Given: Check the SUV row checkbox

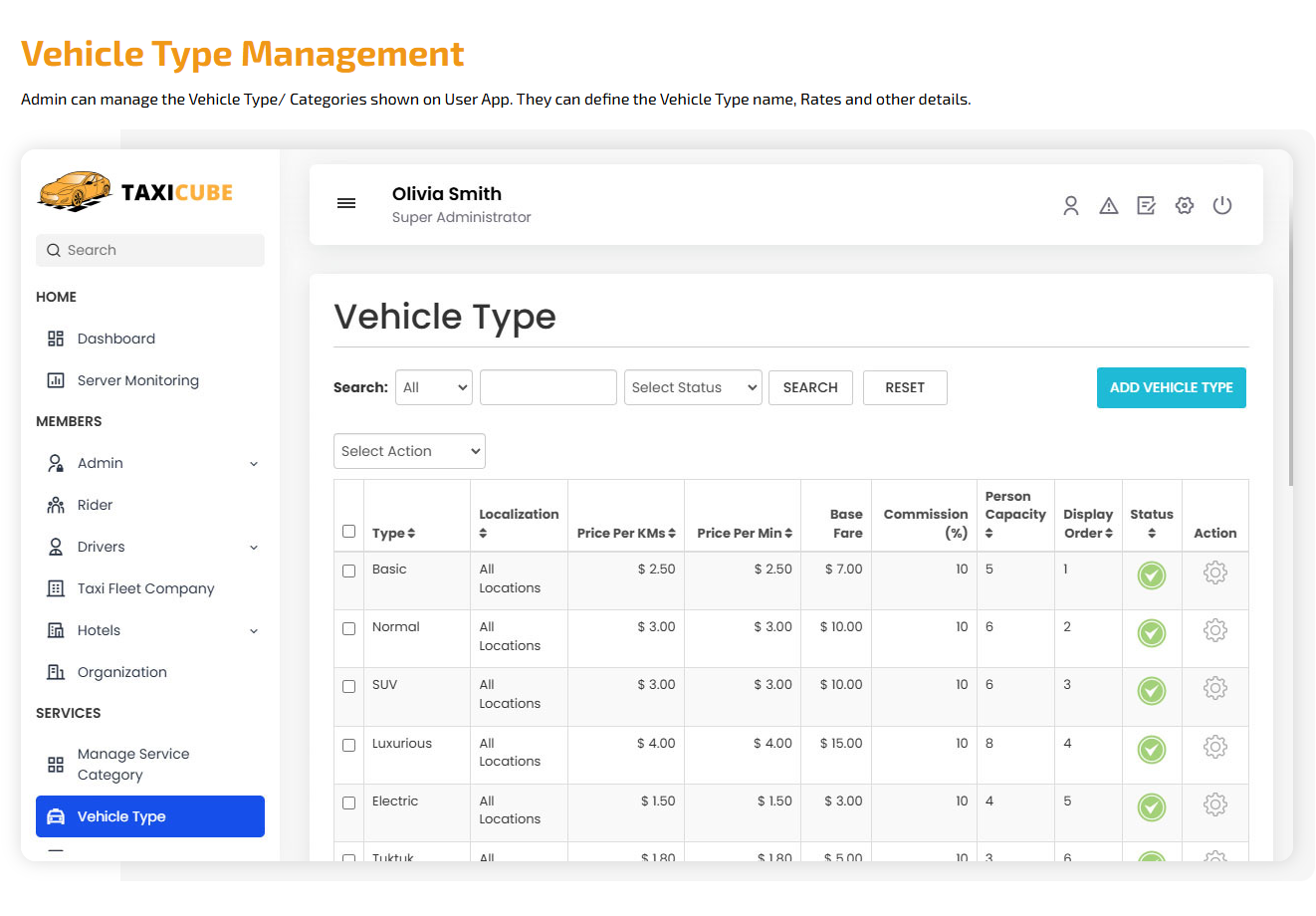Looking at the screenshot, I should coord(348,686).
